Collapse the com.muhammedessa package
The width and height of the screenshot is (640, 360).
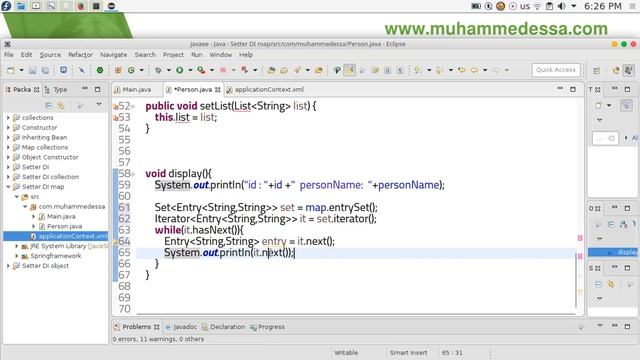click(25, 207)
